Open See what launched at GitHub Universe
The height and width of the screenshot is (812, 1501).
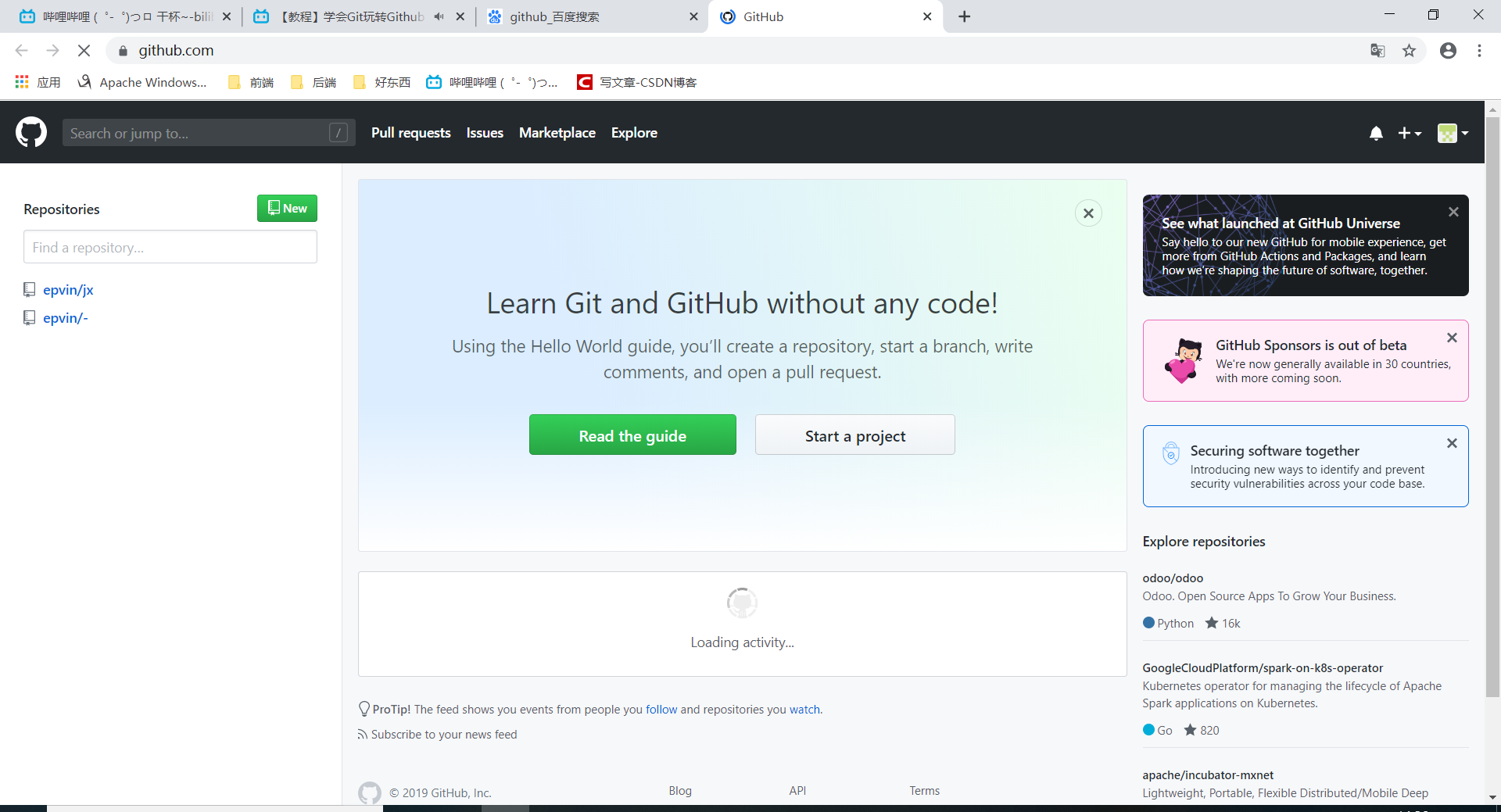(1281, 224)
